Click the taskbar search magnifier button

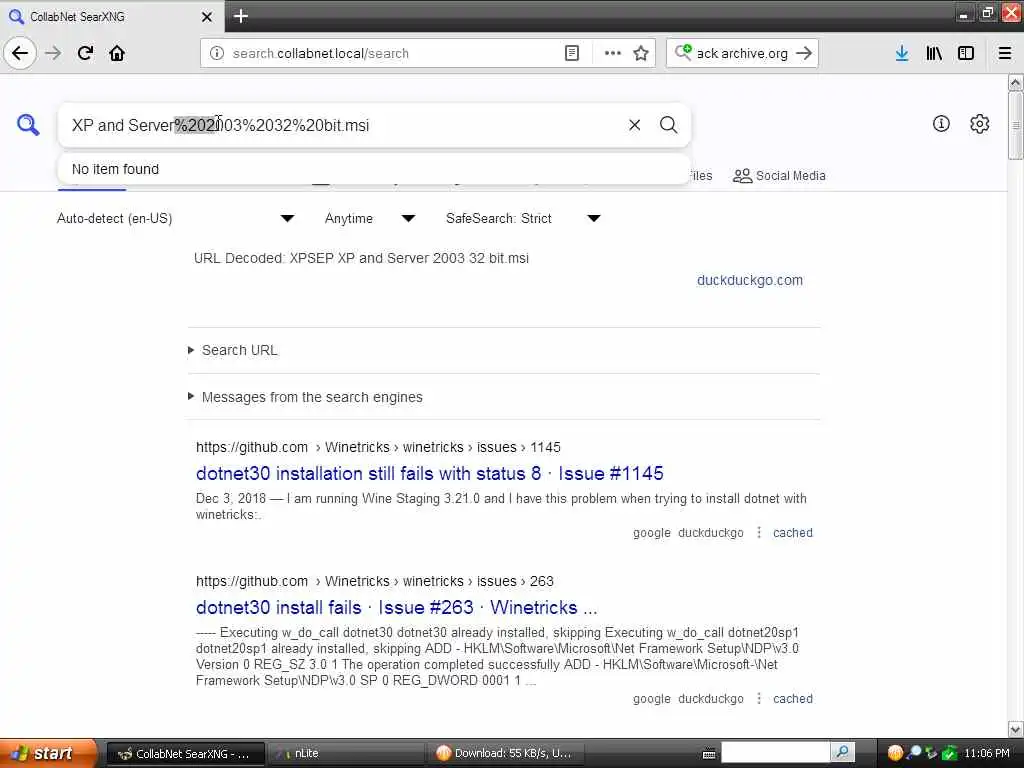[x=842, y=753]
